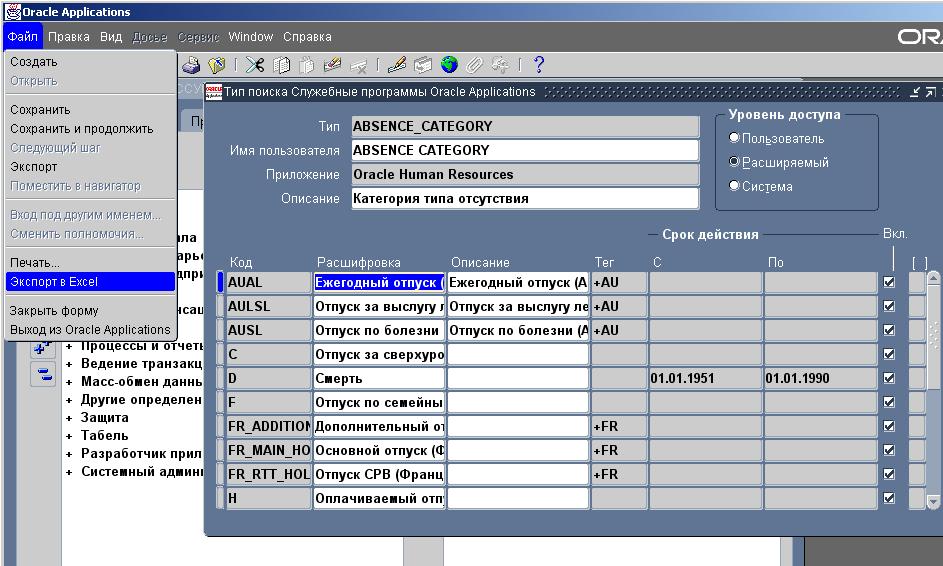Select the Система access level radio

click(x=735, y=186)
